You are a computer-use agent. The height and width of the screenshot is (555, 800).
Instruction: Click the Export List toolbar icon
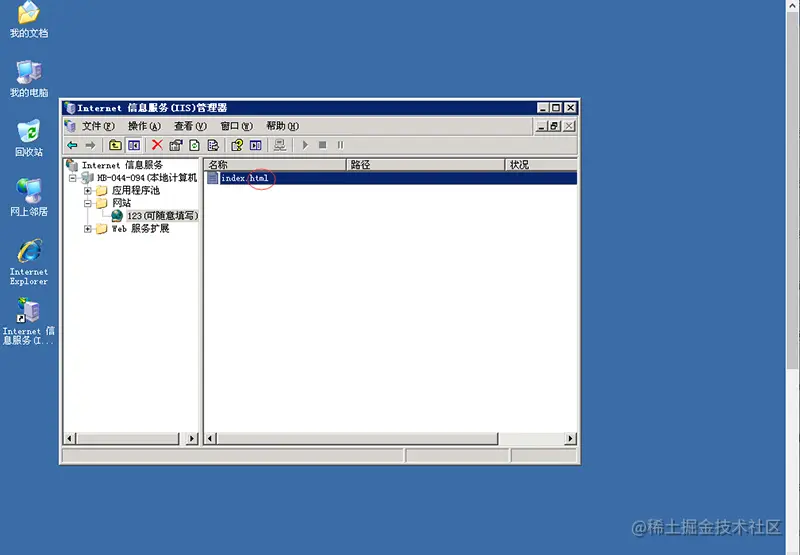[213, 145]
